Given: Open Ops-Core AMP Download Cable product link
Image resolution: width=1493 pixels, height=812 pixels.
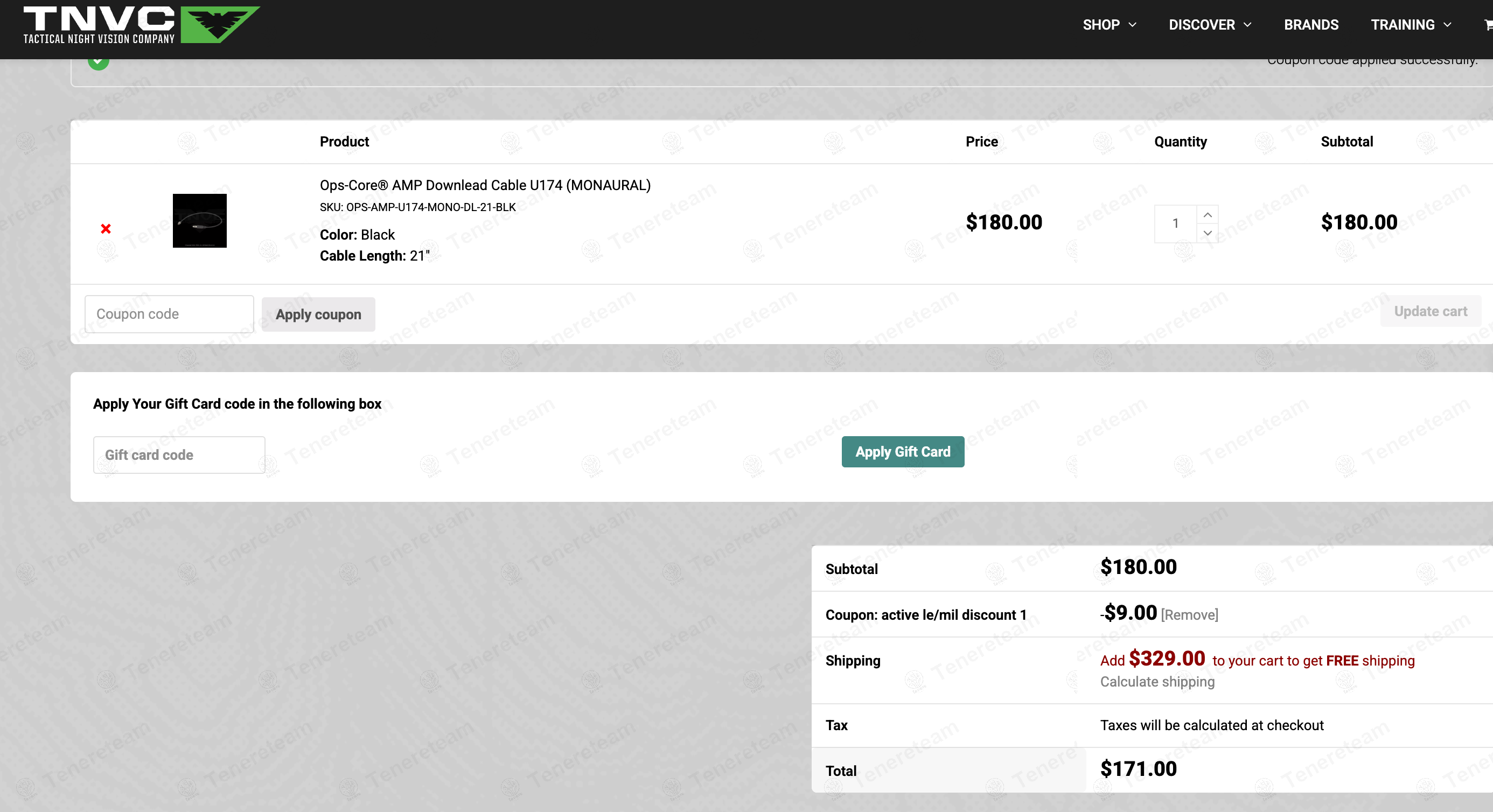Looking at the screenshot, I should point(485,185).
